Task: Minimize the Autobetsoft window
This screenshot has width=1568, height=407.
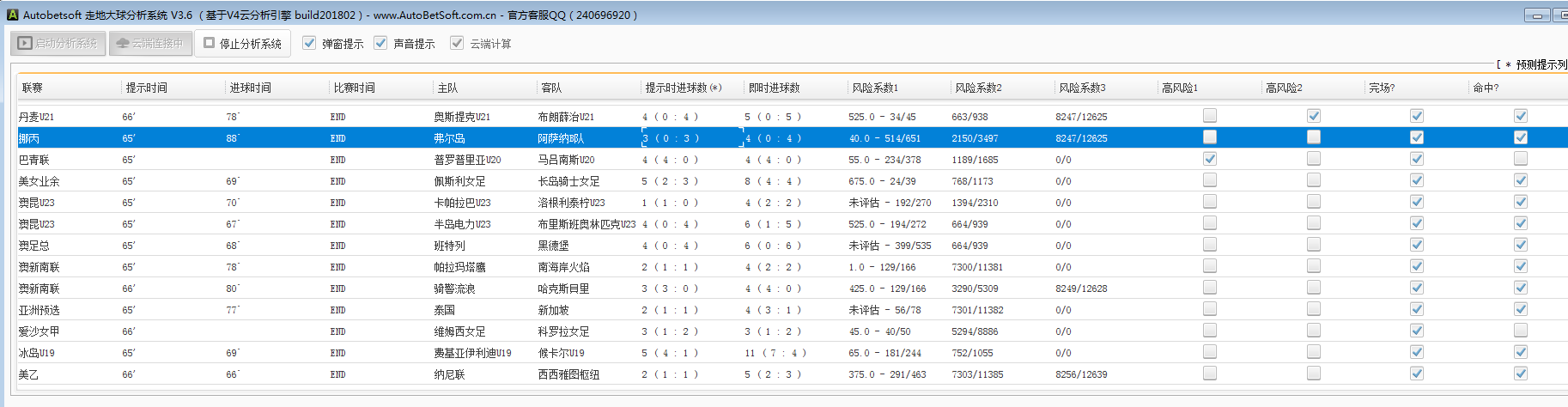Action: point(1537,15)
